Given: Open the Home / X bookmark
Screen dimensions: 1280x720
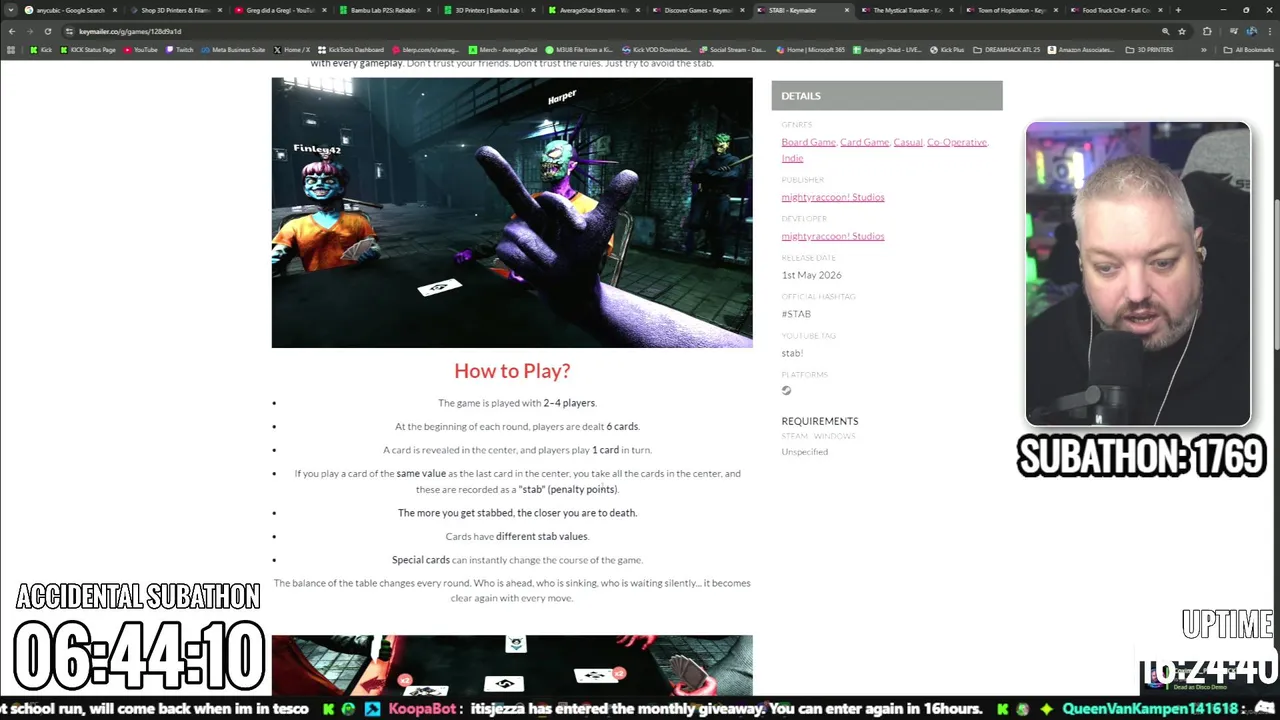Looking at the screenshot, I should point(291,49).
